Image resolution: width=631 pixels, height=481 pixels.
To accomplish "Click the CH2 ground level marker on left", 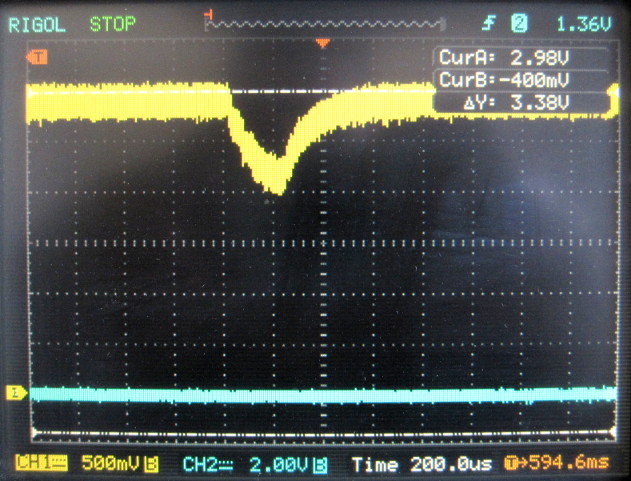I will pyautogui.click(x=16, y=392).
